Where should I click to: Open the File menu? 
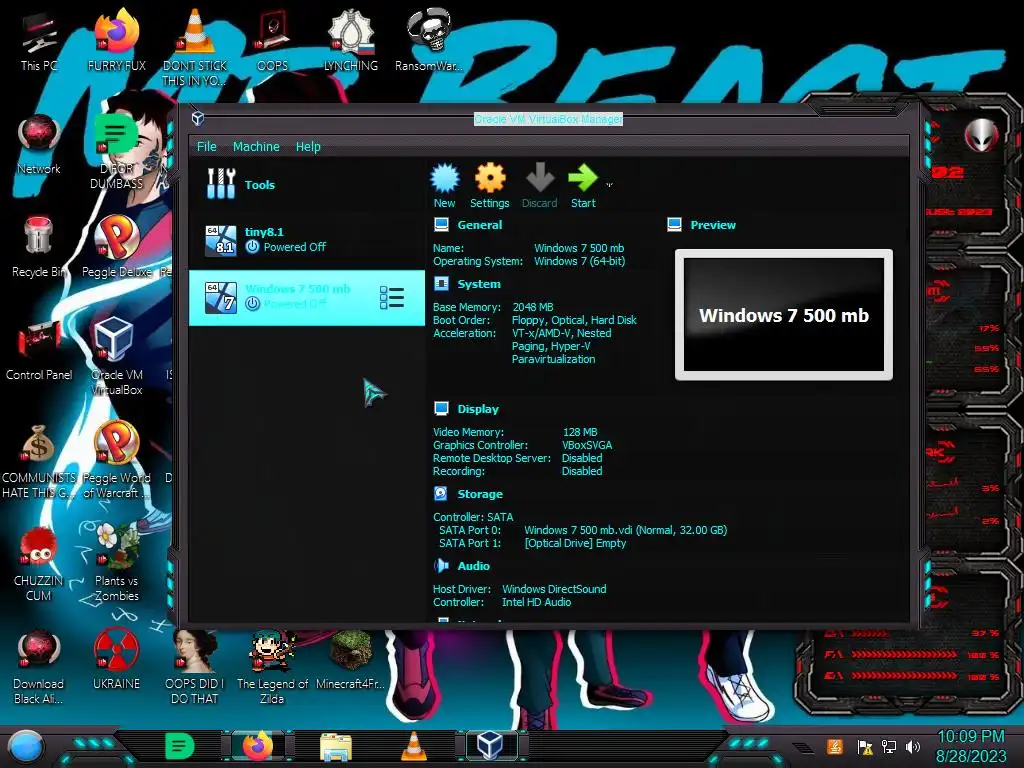(206, 146)
